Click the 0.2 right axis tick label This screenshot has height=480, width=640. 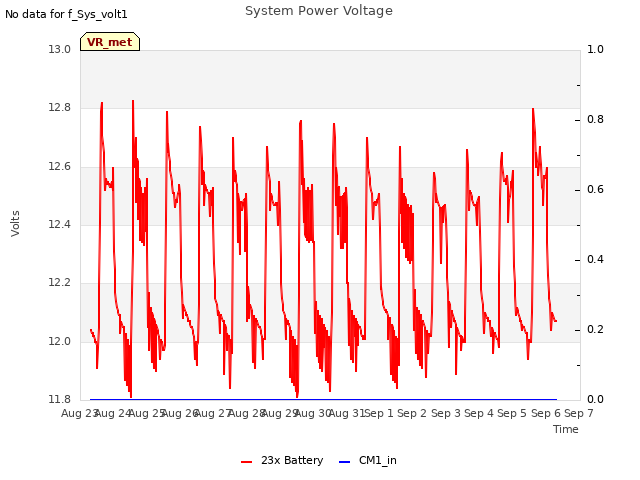tap(595, 329)
